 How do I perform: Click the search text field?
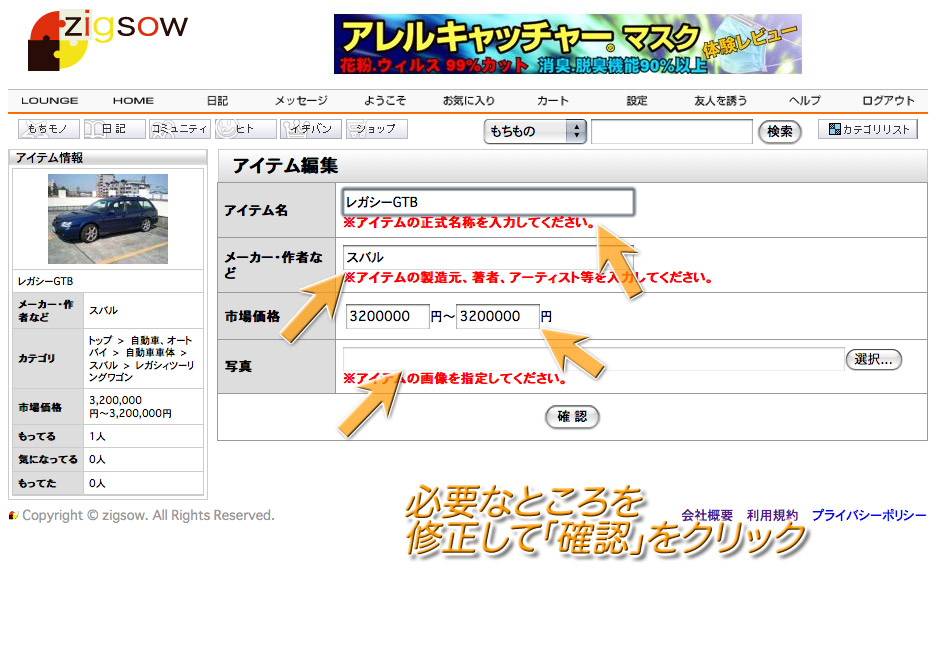[672, 131]
